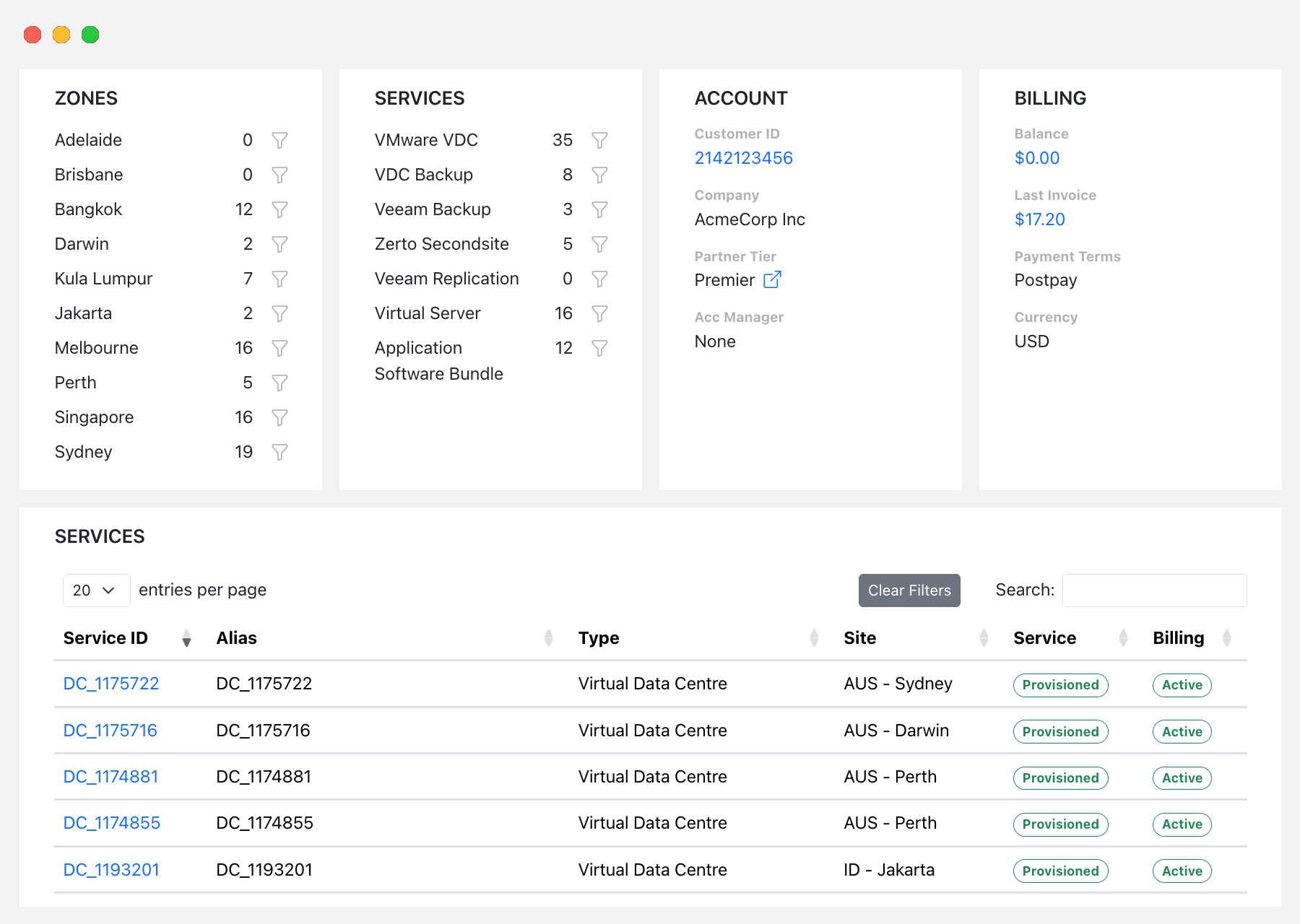The height and width of the screenshot is (924, 1300).
Task: Sort the table by Site column
Action: pyautogui.click(x=984, y=638)
